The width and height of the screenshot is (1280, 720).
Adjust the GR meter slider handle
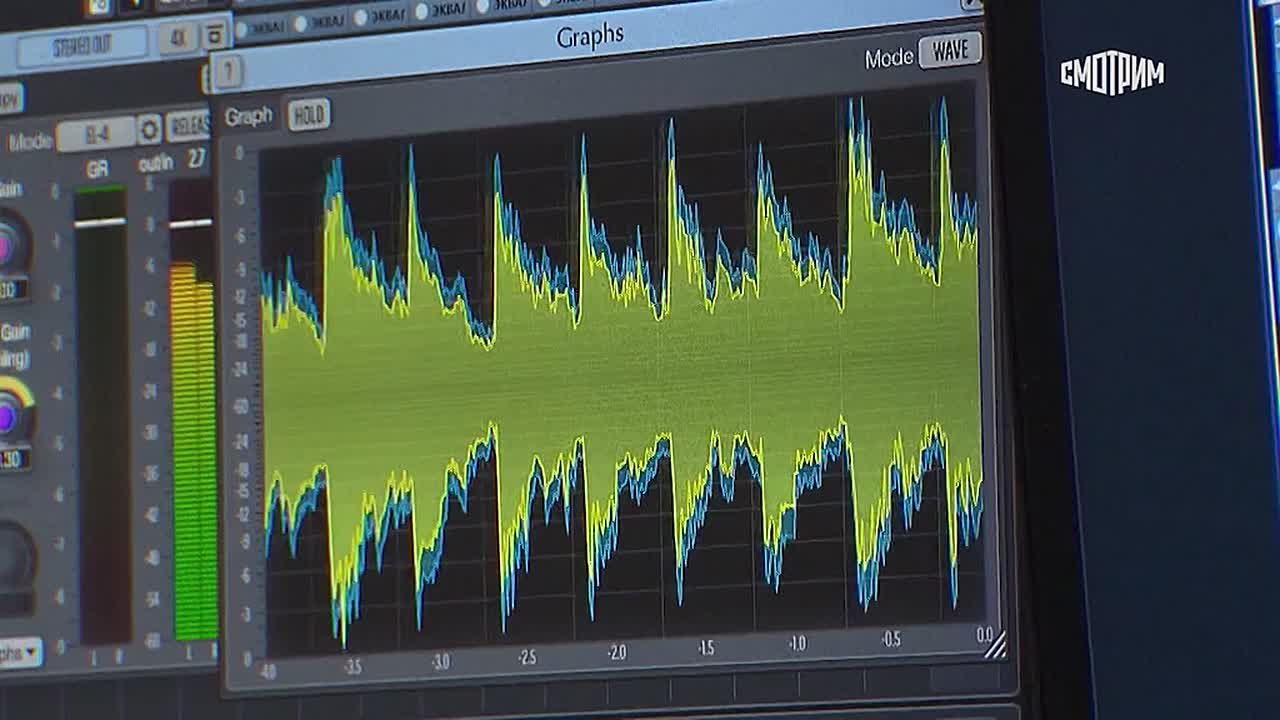[100, 222]
